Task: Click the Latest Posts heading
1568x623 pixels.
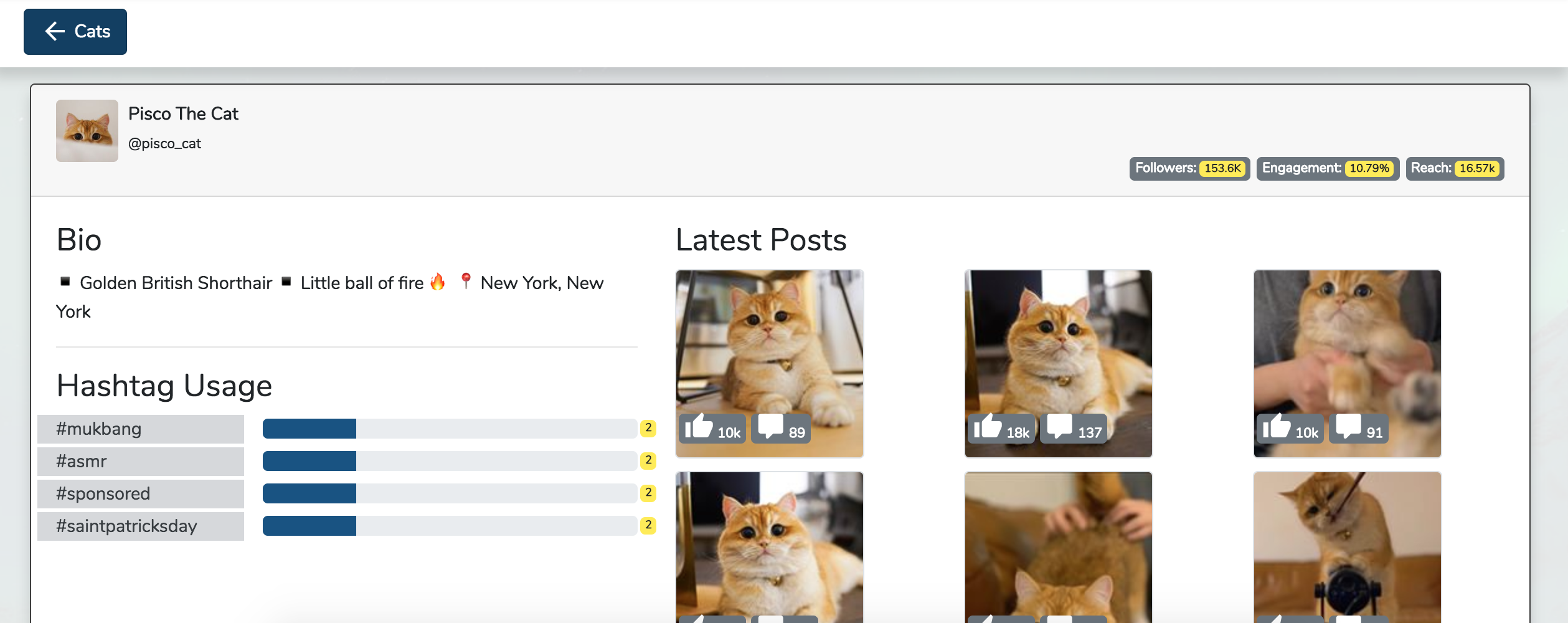Action: tap(761, 240)
